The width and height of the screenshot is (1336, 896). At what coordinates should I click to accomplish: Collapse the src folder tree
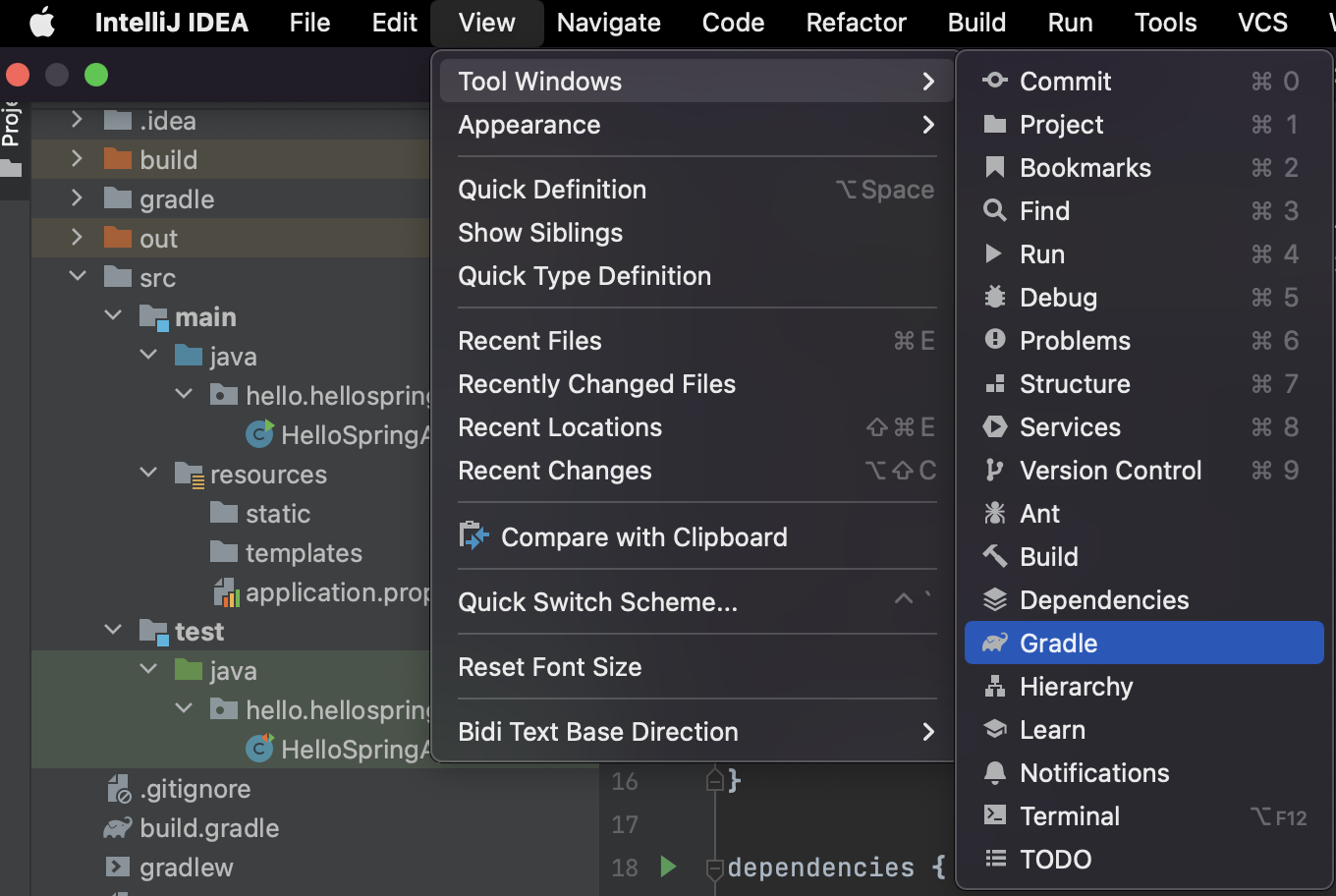78,278
